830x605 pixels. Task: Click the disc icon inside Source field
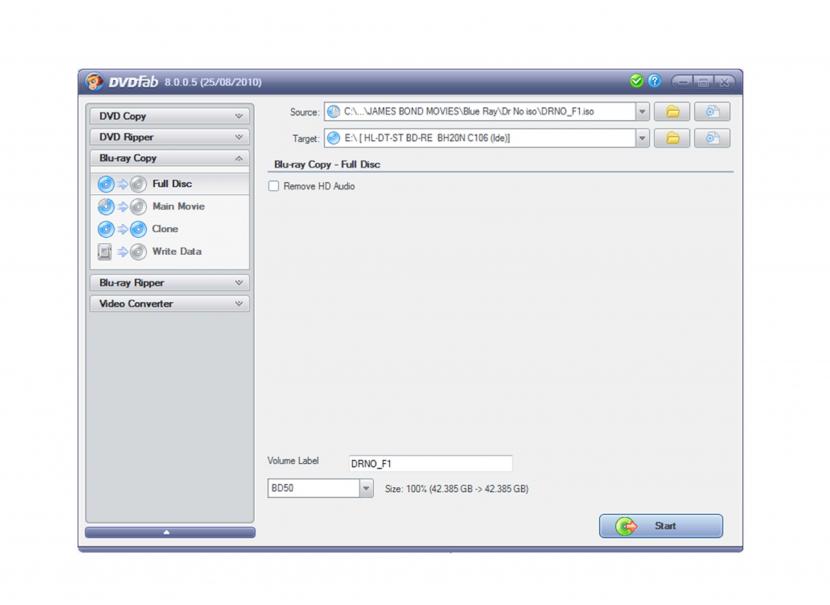(333, 112)
